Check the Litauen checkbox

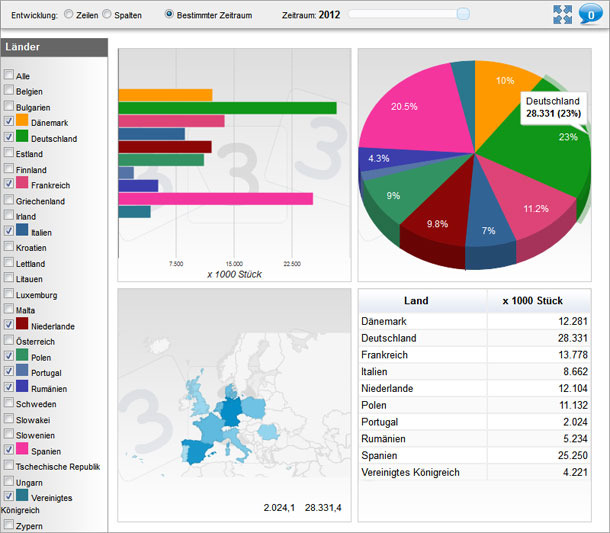9,277
